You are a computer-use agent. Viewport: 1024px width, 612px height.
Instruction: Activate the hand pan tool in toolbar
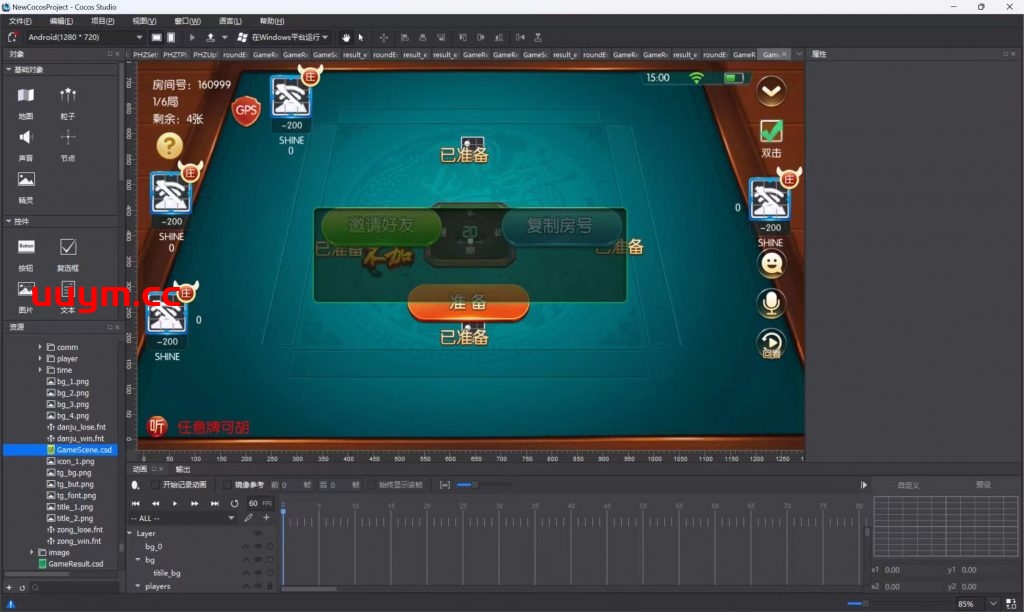click(346, 37)
